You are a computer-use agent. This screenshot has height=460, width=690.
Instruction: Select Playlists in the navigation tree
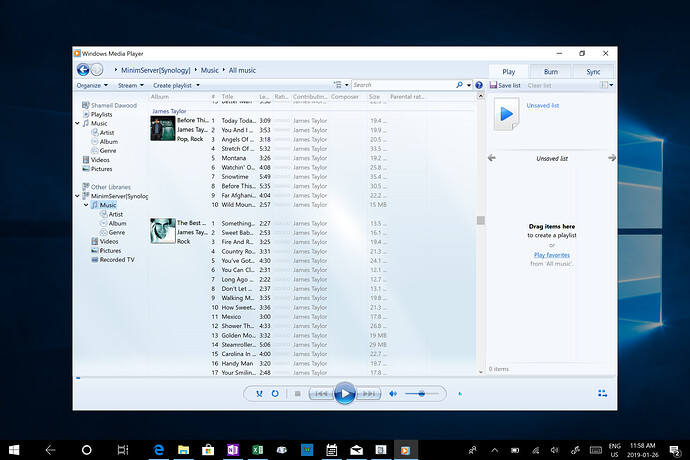coord(101,114)
